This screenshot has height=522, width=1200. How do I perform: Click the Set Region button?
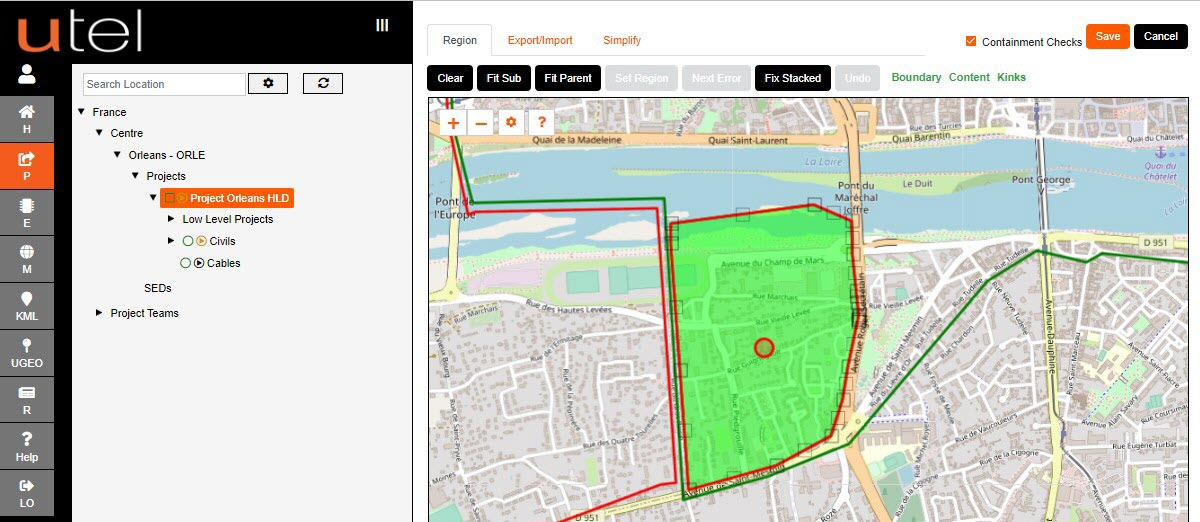point(642,78)
